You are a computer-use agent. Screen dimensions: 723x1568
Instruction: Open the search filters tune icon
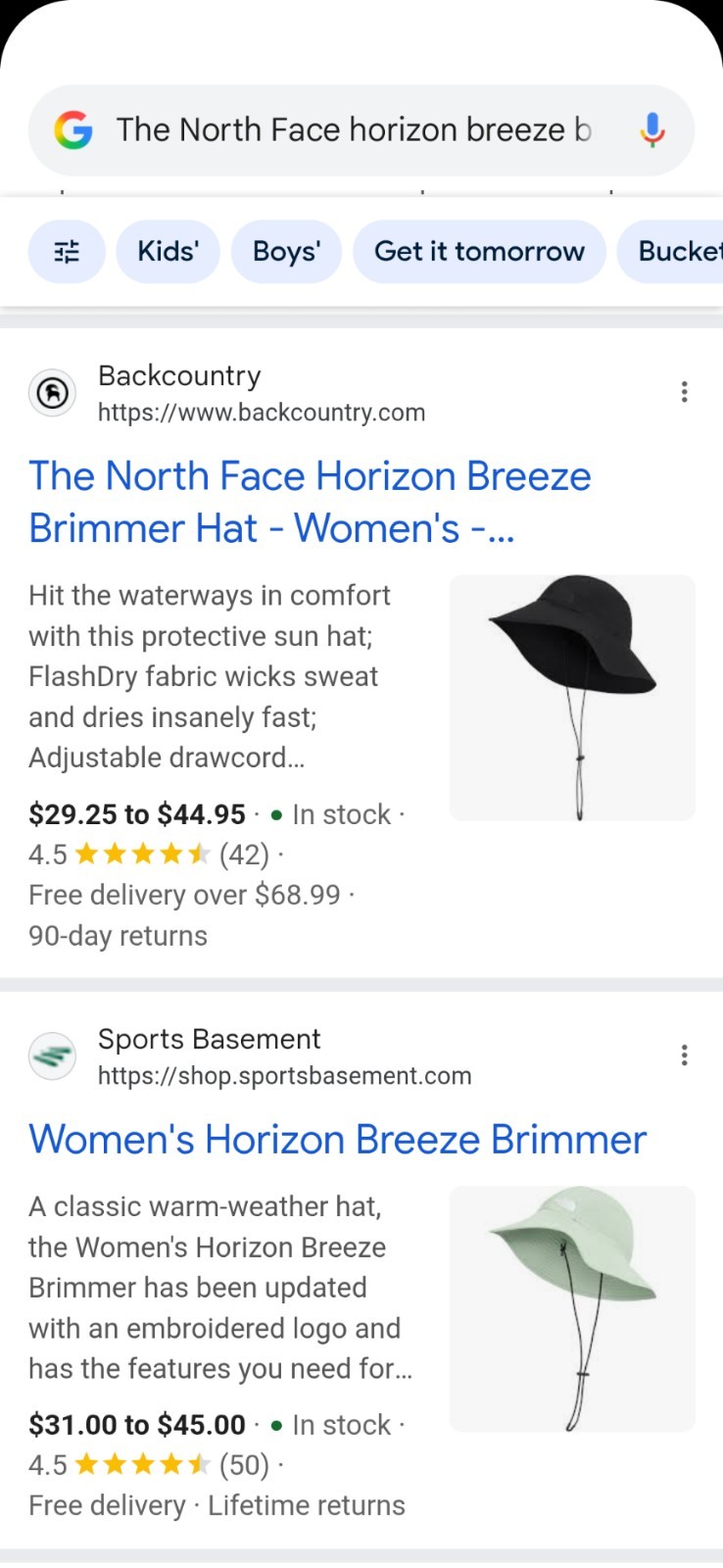(67, 252)
